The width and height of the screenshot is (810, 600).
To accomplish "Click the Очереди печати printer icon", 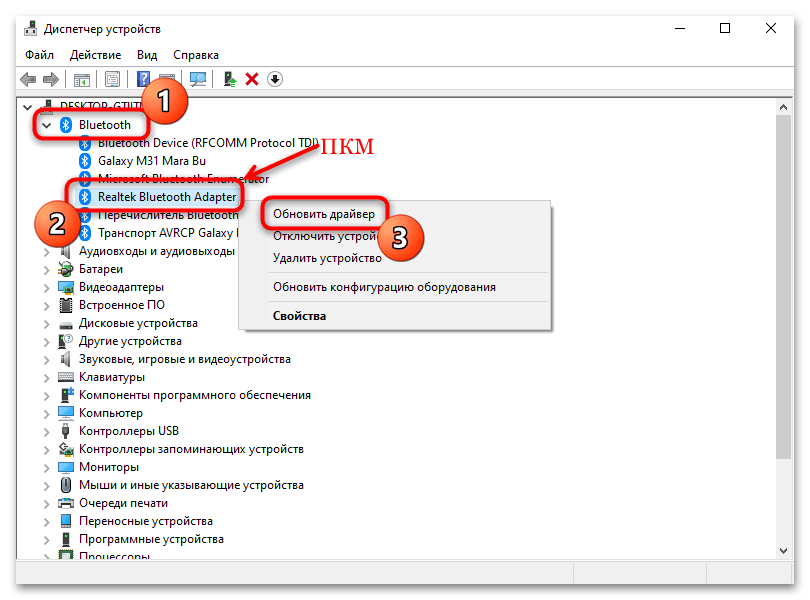I will tap(66, 503).
